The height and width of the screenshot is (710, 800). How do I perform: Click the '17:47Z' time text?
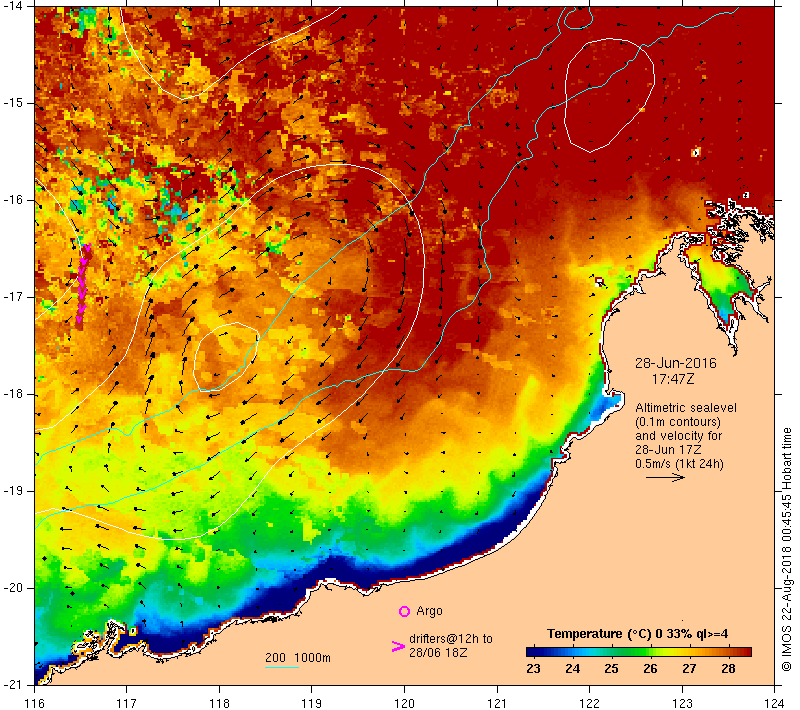point(672,379)
